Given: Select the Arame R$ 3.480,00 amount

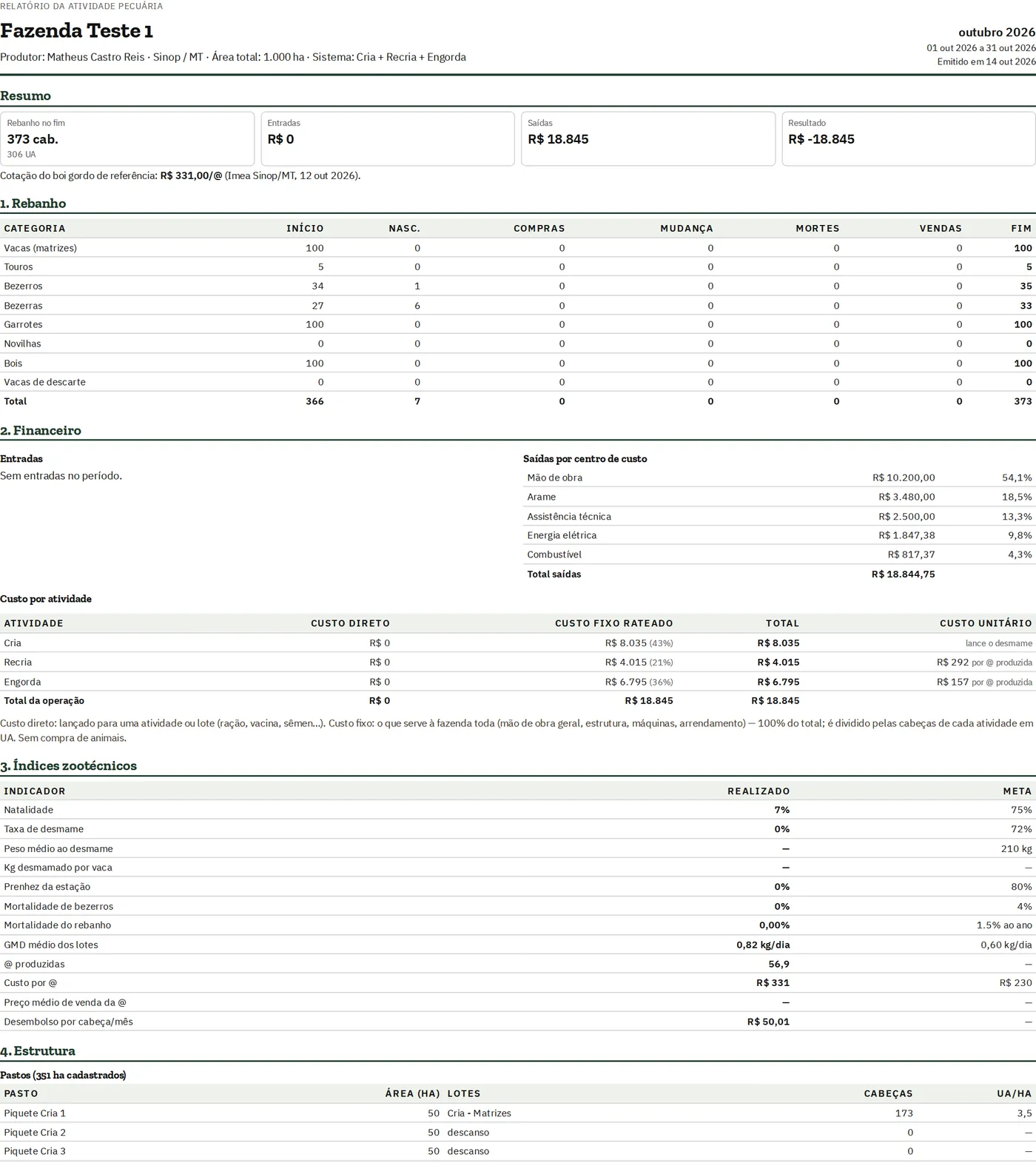Looking at the screenshot, I should point(906,497).
